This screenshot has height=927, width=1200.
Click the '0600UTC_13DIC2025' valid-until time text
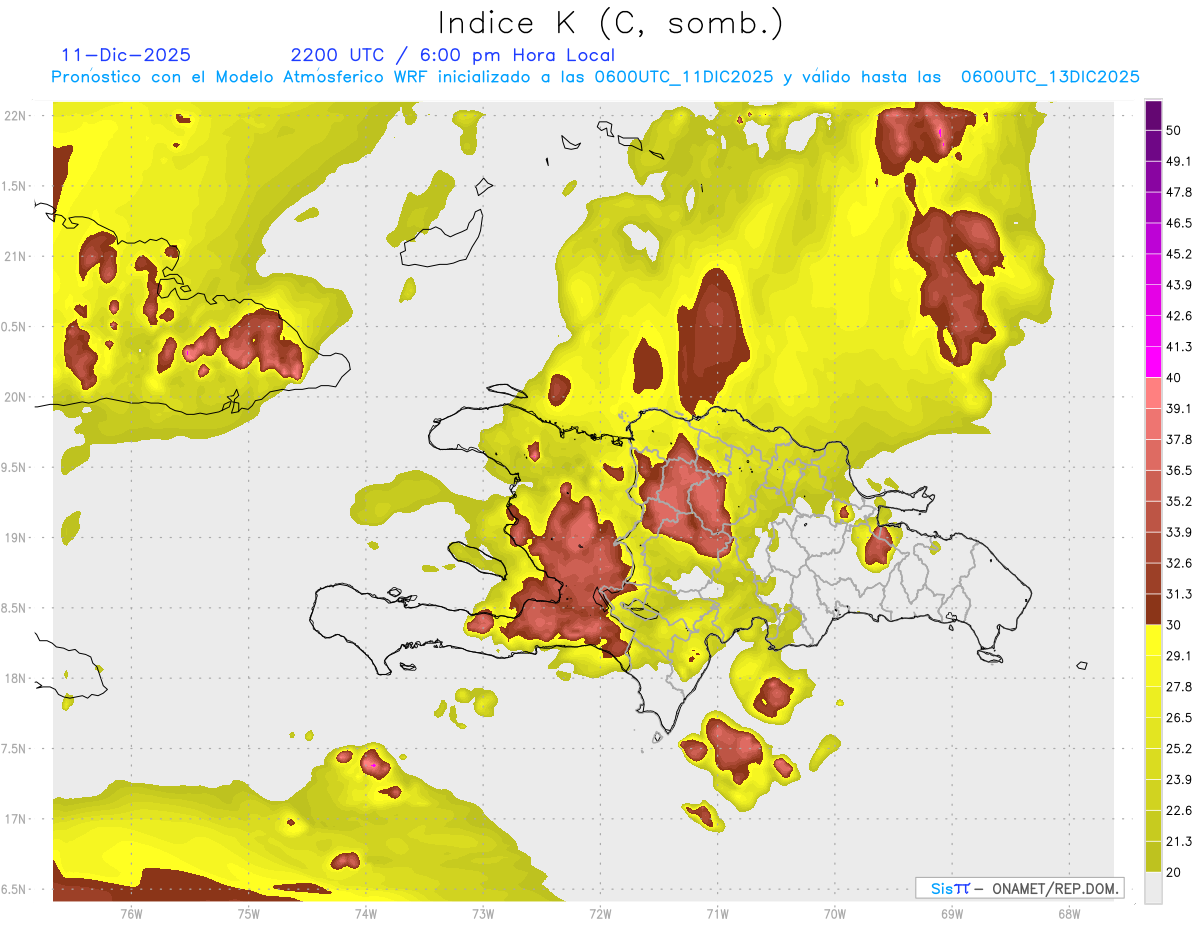click(1050, 77)
